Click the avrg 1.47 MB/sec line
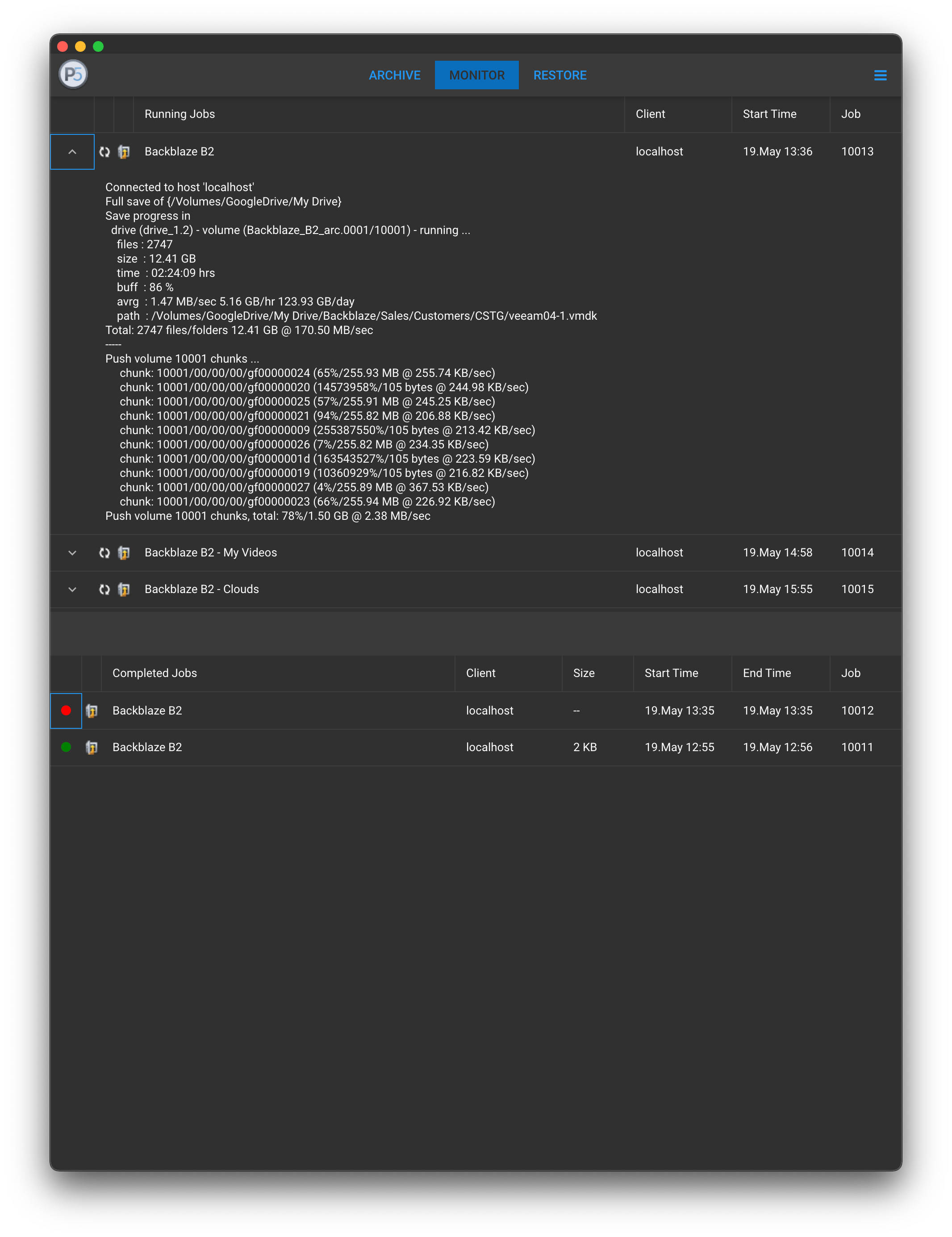 [x=236, y=302]
